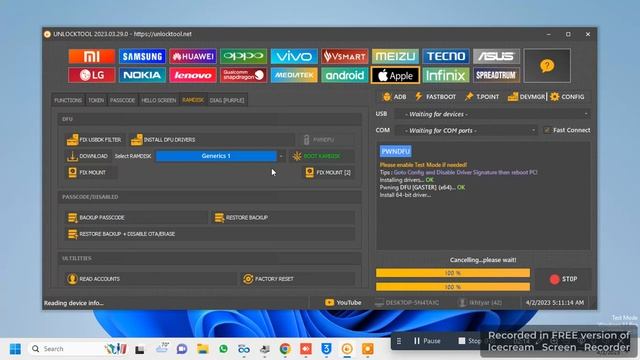Click the Fix Mount button
640x360 pixels.
(91, 172)
